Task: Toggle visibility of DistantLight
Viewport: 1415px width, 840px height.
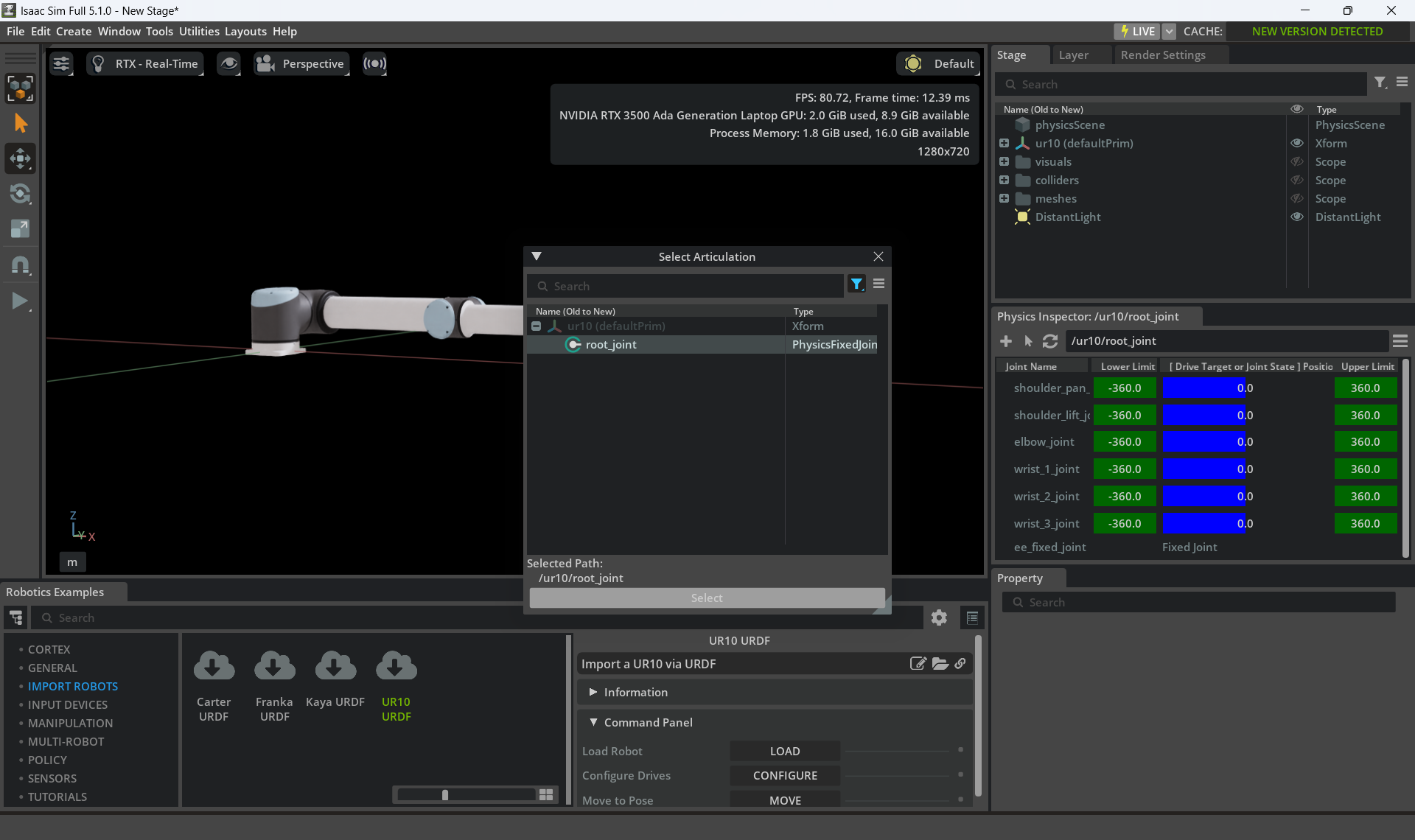Action: click(x=1297, y=217)
